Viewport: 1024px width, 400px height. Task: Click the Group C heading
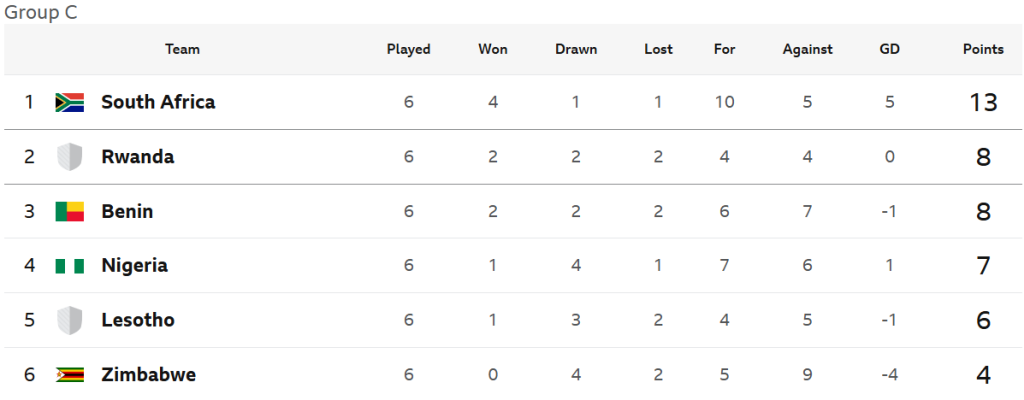click(x=40, y=12)
